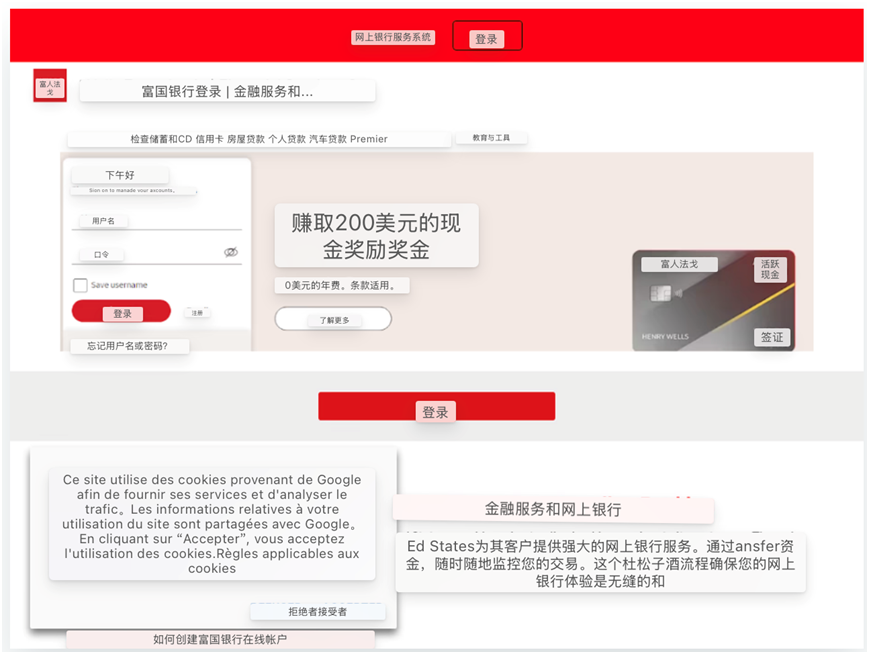Click the French cookie notice text

(212, 524)
